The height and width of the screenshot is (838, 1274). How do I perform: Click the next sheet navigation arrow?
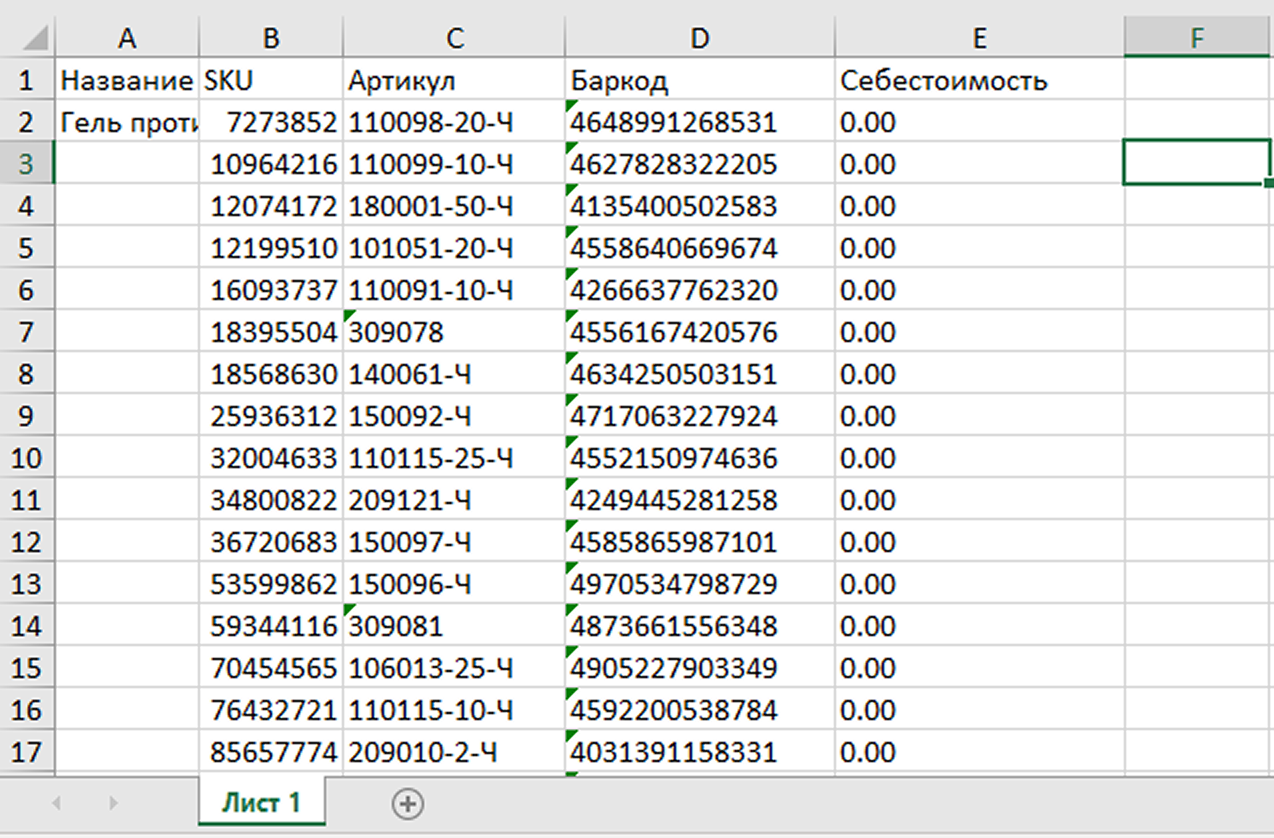point(114,803)
